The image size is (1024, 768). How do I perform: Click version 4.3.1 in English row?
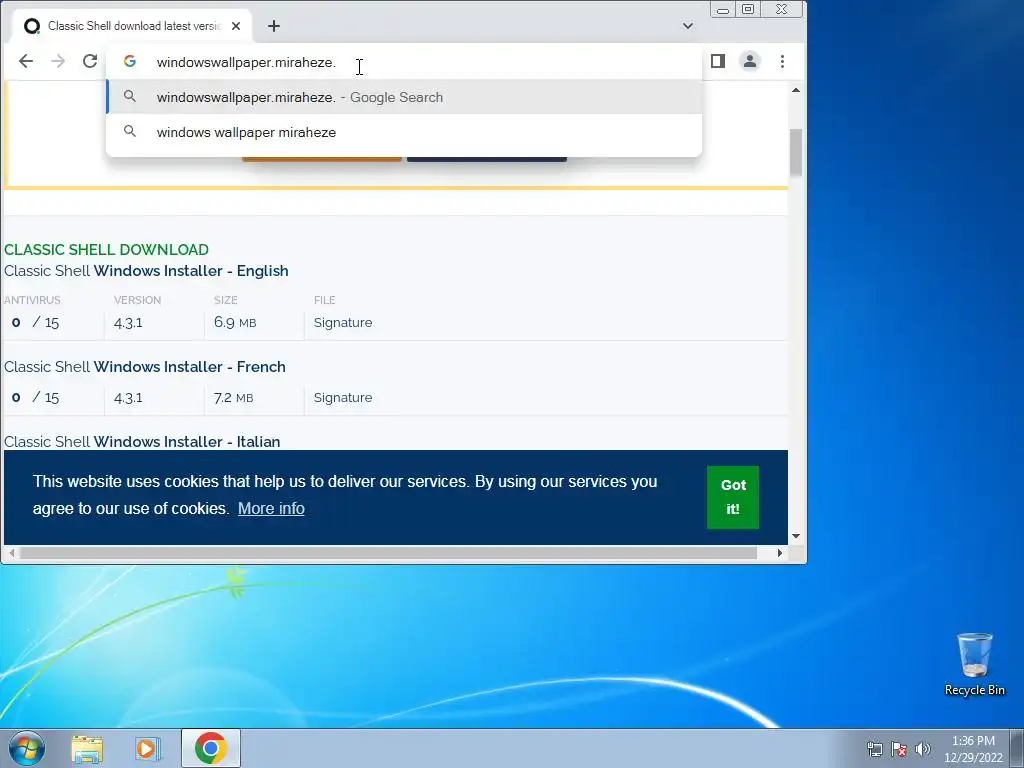pos(128,323)
